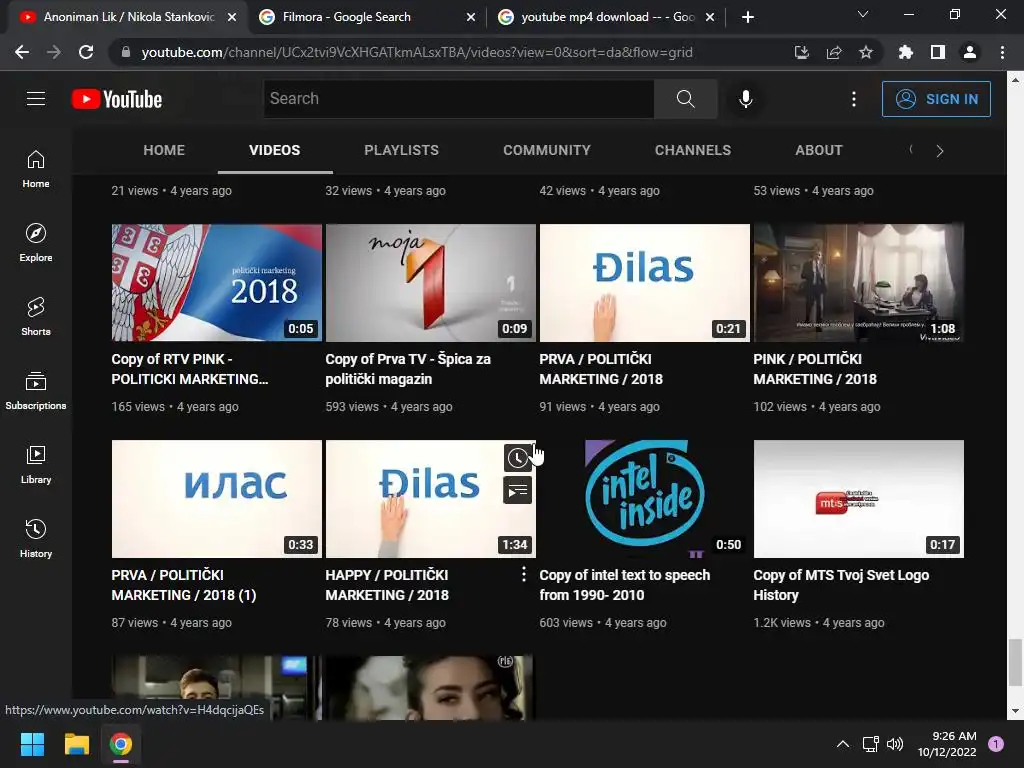Screen dimensions: 1024x768
Task: Open Chrome profile icon
Action: [x=970, y=52]
